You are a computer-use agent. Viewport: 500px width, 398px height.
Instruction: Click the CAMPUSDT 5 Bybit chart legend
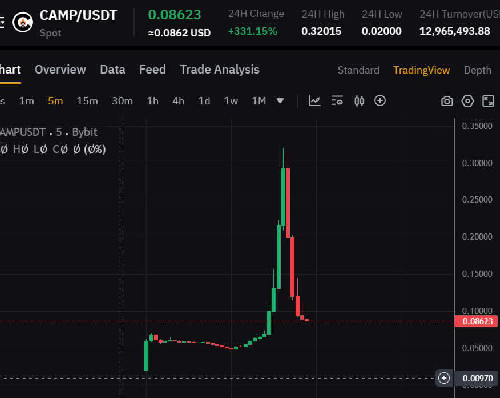pos(49,132)
